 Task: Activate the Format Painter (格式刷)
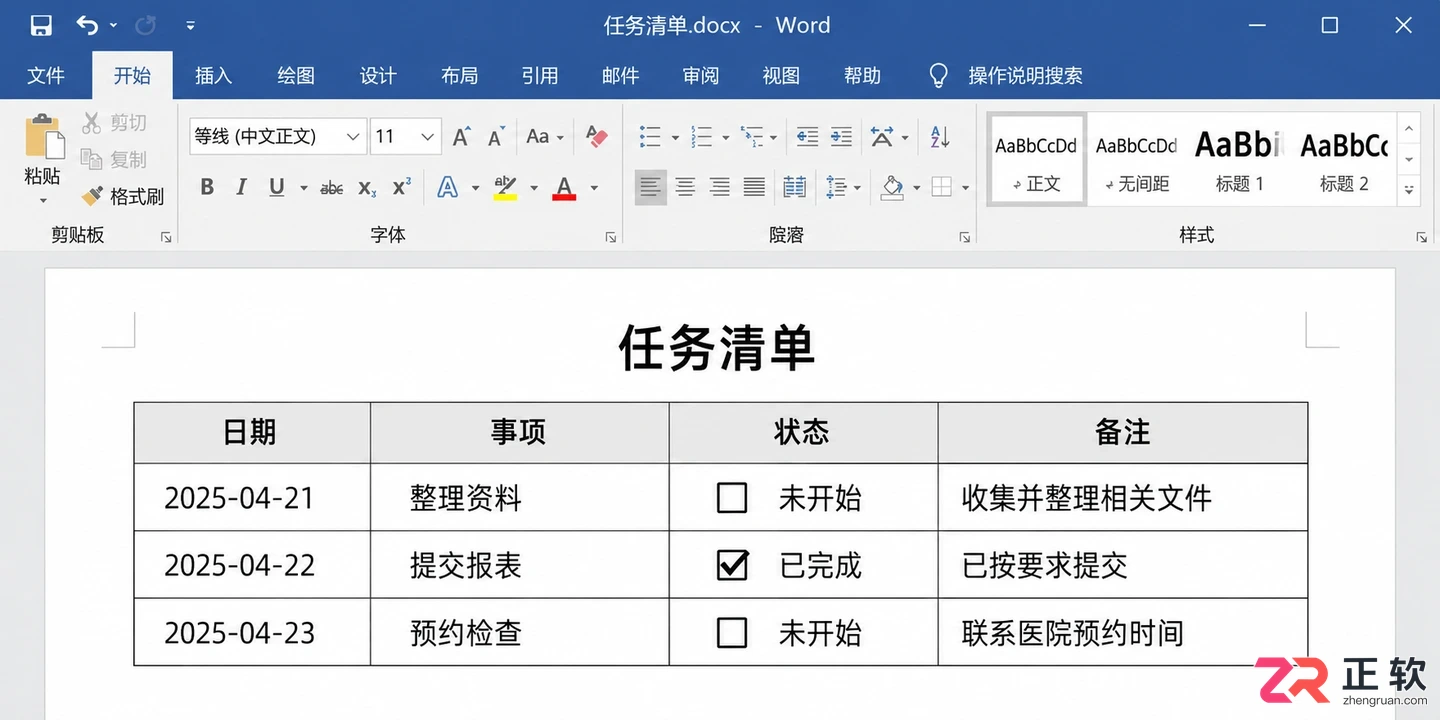[x=123, y=196]
